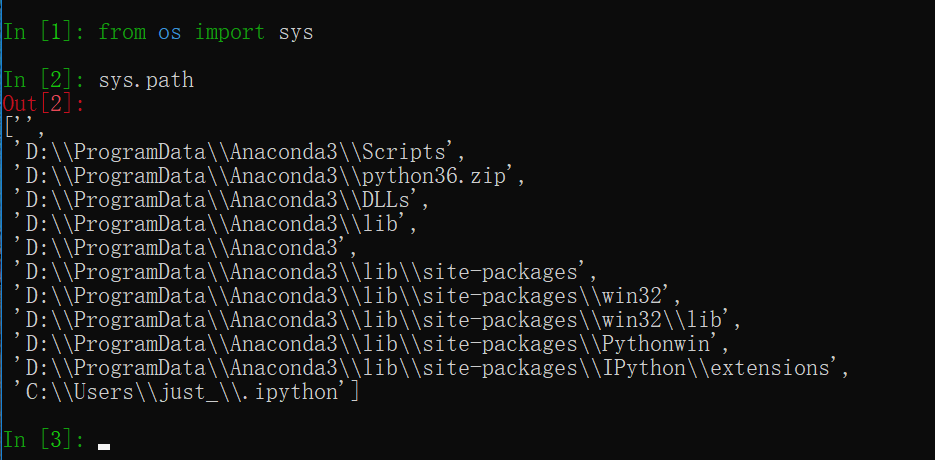The height and width of the screenshot is (460, 935).
Task: Click the In [1] prompt label
Action: pyautogui.click(x=44, y=32)
